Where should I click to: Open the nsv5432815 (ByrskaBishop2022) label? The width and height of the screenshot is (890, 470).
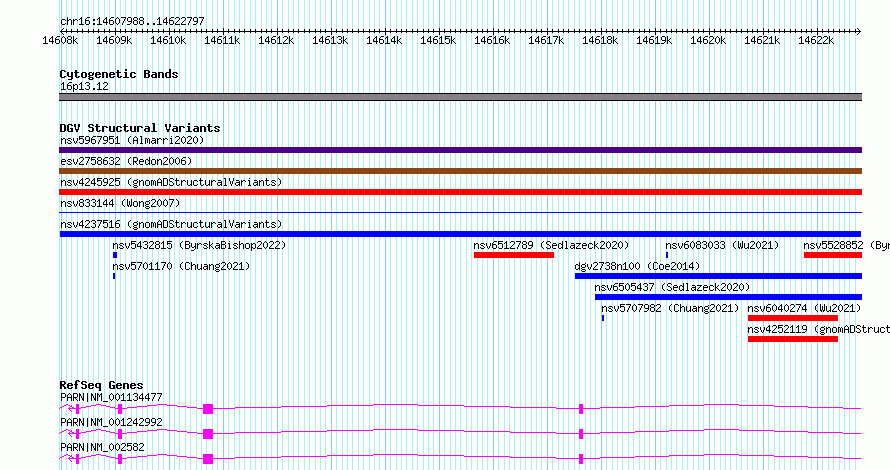coord(199,245)
